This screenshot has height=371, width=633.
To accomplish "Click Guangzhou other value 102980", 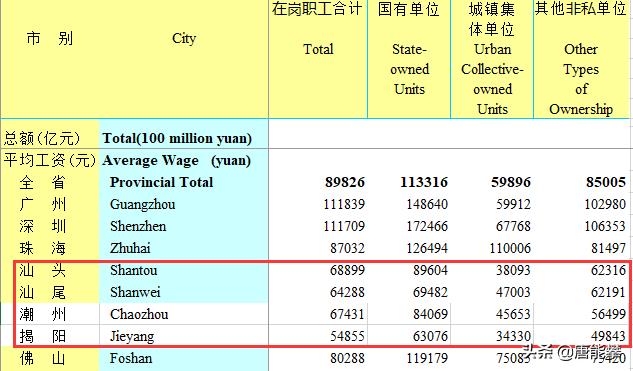I will click(x=605, y=204).
